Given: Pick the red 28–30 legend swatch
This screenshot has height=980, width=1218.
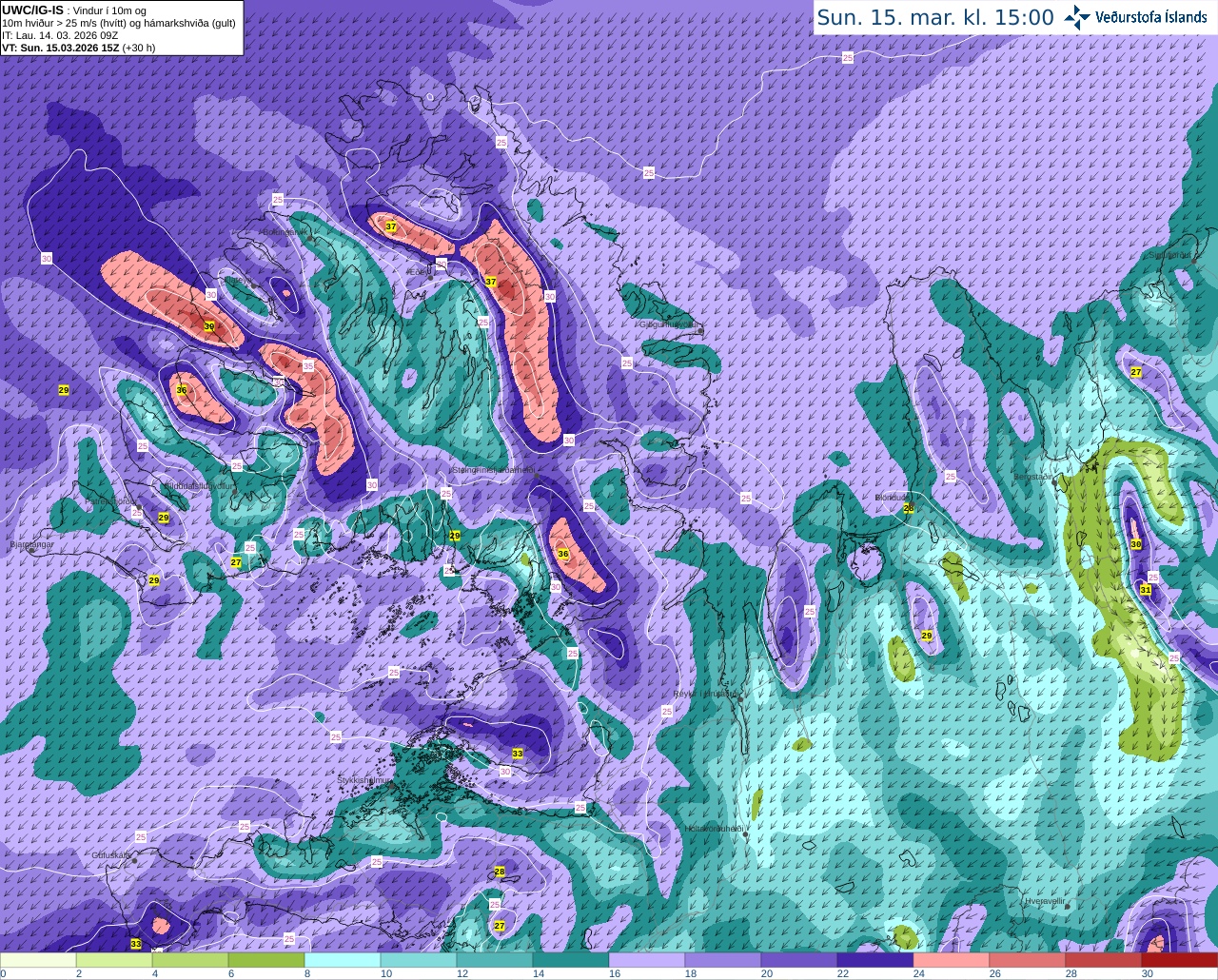Looking at the screenshot, I should coord(1104,960).
